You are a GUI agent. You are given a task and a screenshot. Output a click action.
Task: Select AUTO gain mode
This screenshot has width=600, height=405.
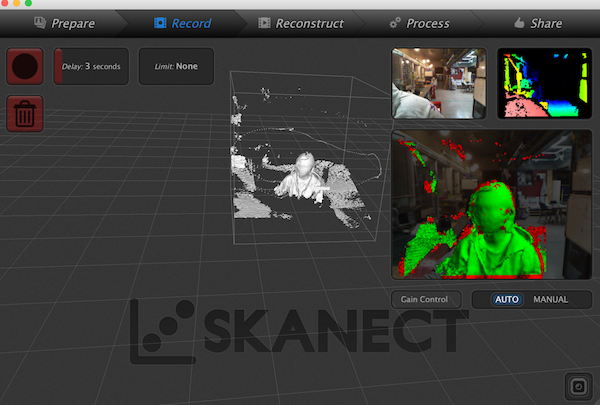pos(507,299)
